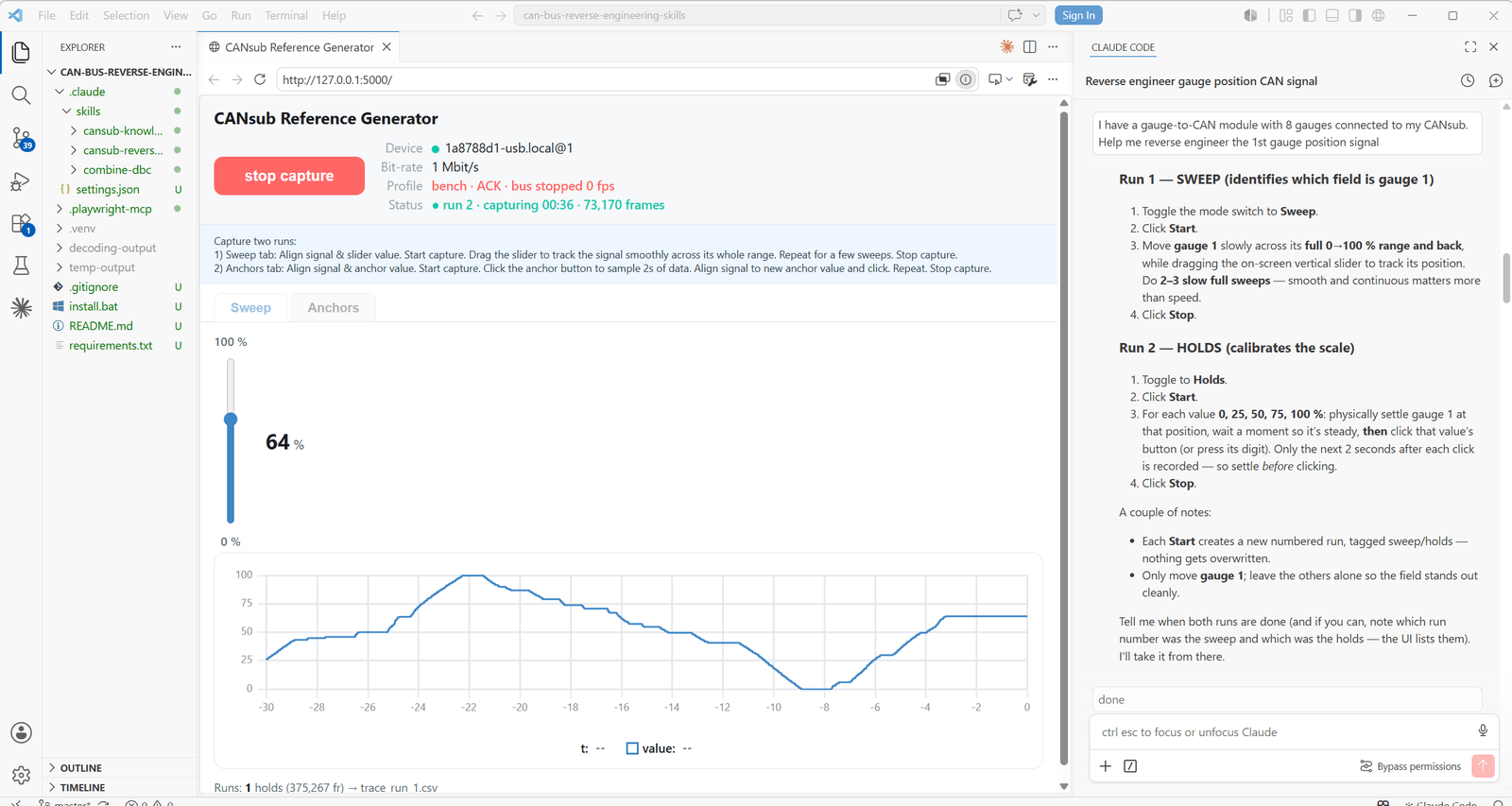Open Source Control view with 39 badge
The width and height of the screenshot is (1512, 806).
(21, 139)
